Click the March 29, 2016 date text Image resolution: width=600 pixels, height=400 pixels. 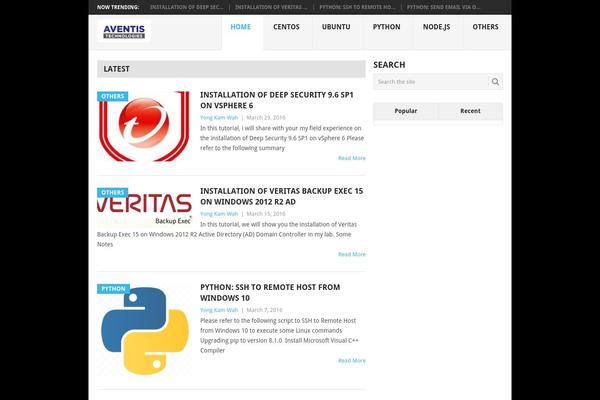point(266,118)
